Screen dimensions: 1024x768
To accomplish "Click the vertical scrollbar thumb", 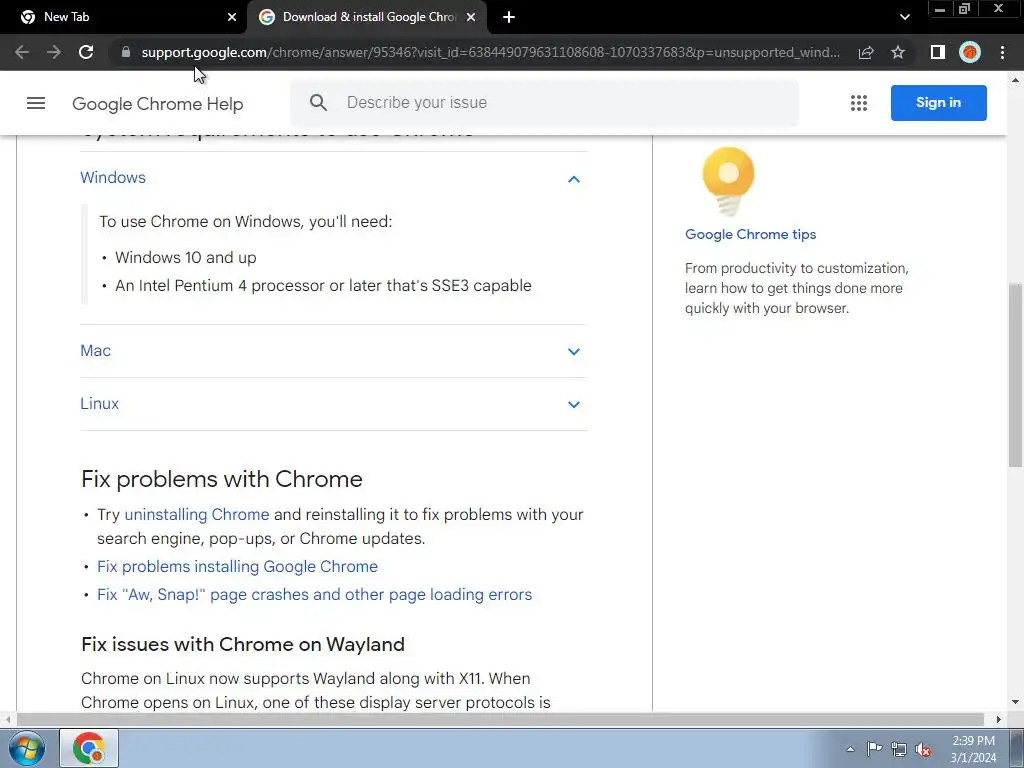I will (1015, 376).
